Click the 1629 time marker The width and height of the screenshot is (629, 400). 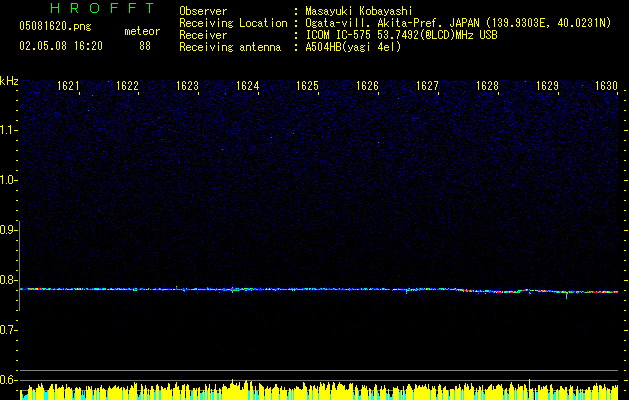tap(547, 86)
